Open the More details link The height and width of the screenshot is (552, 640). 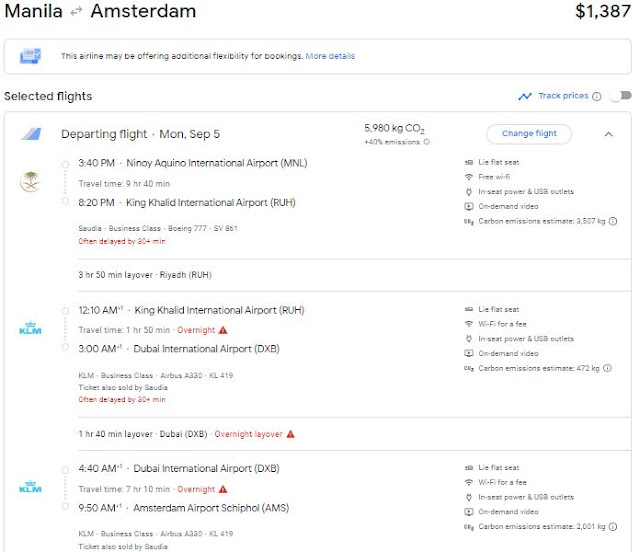(330, 56)
